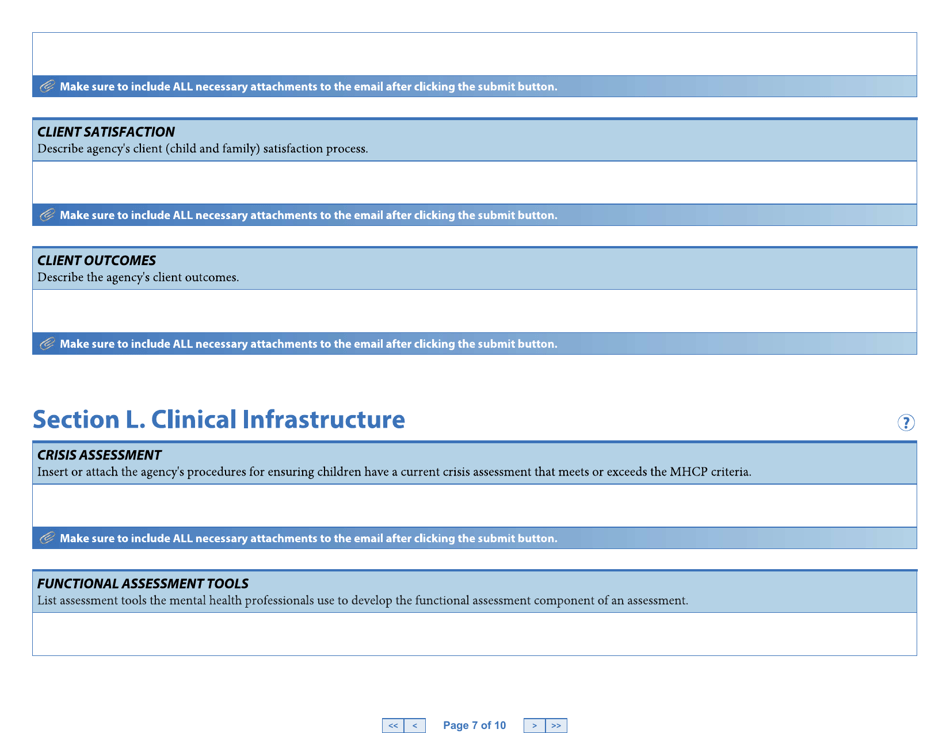This screenshot has height=733, width=950.
Task: Click the previous page < arrow control
Action: tap(415, 725)
